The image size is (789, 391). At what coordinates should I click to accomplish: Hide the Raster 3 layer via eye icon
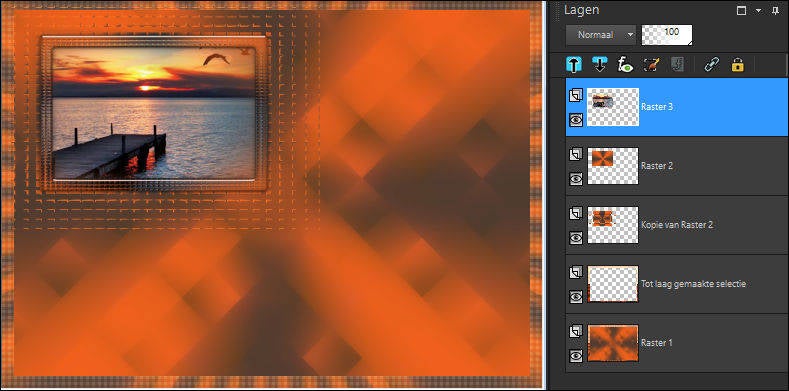pos(576,119)
